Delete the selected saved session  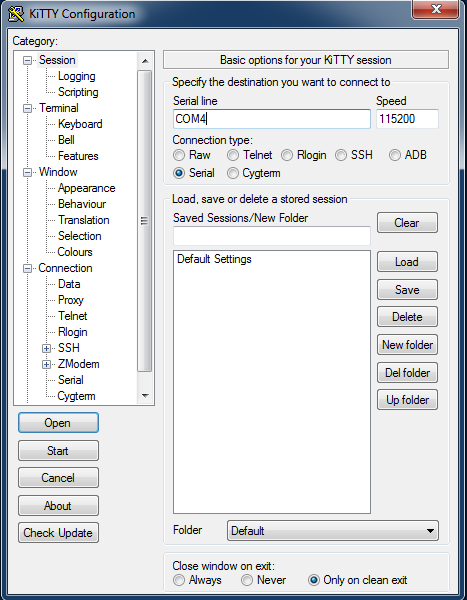pos(407,317)
